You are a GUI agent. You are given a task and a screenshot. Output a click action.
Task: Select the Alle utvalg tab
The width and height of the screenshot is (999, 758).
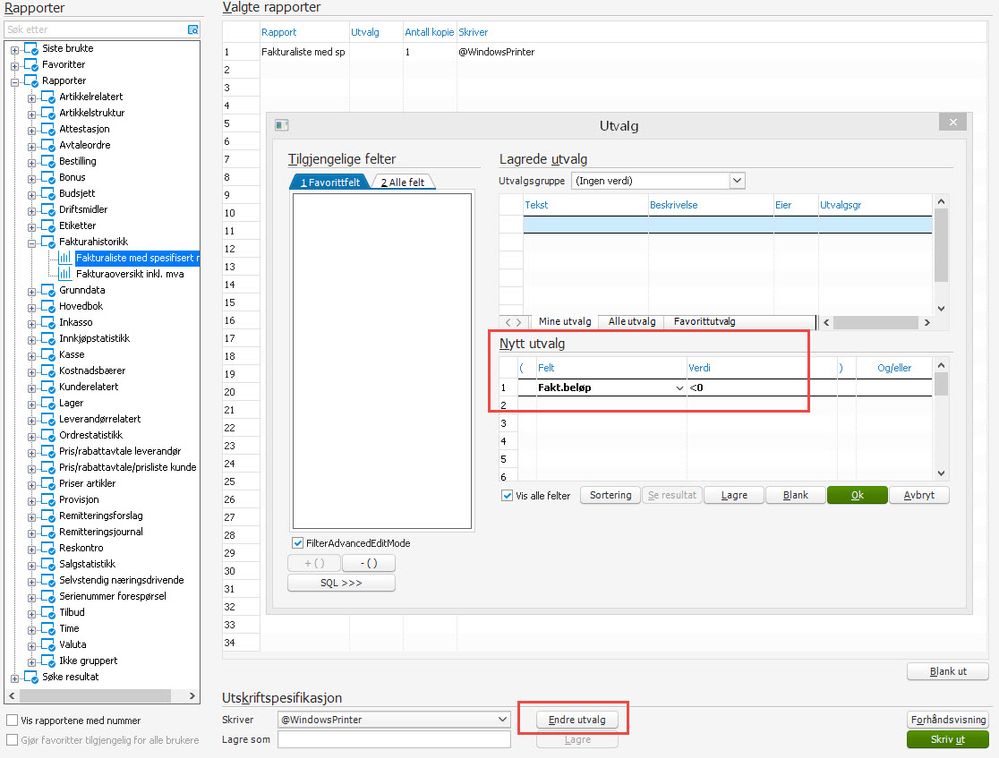click(631, 322)
